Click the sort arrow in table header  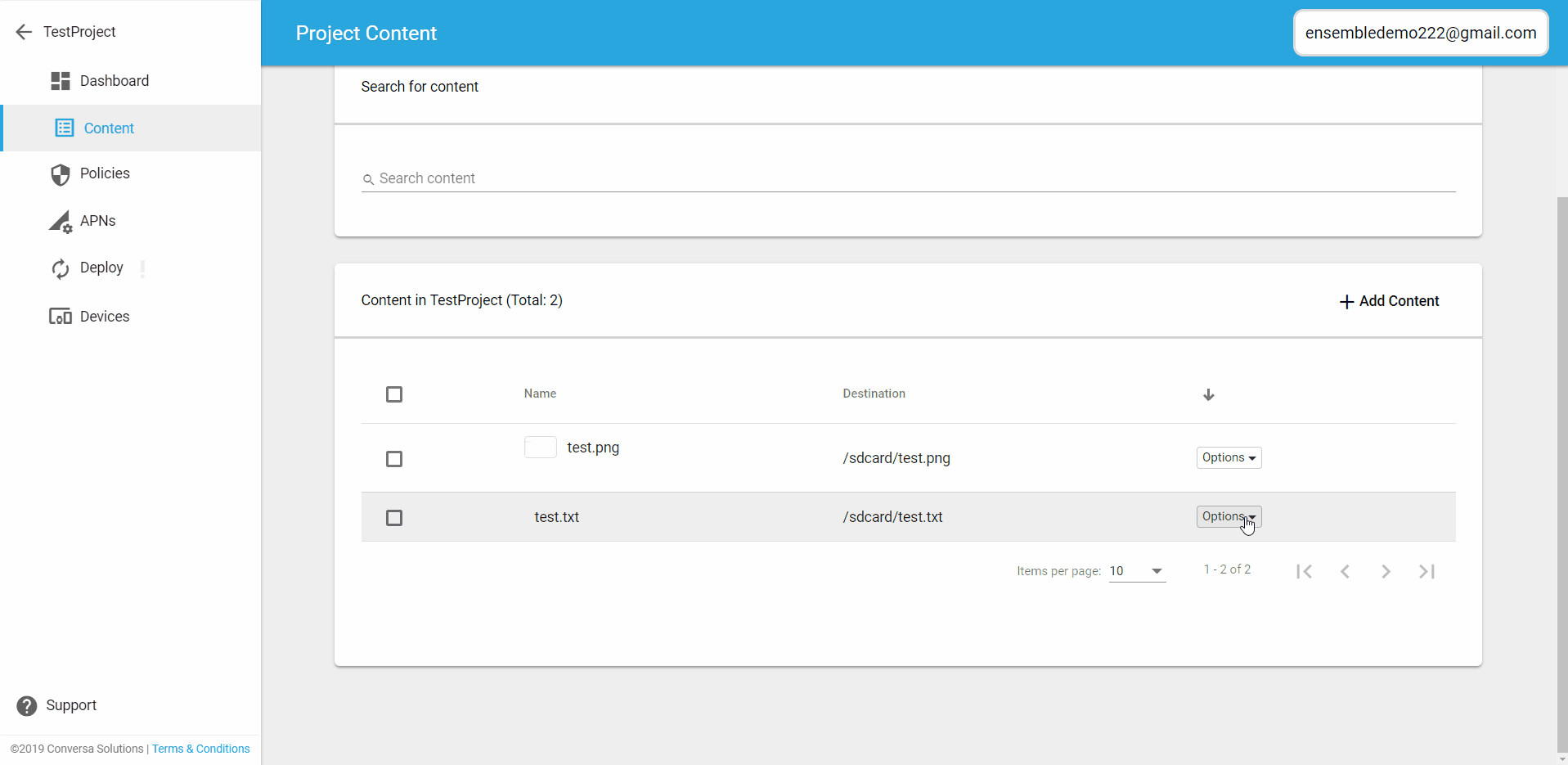1209,394
